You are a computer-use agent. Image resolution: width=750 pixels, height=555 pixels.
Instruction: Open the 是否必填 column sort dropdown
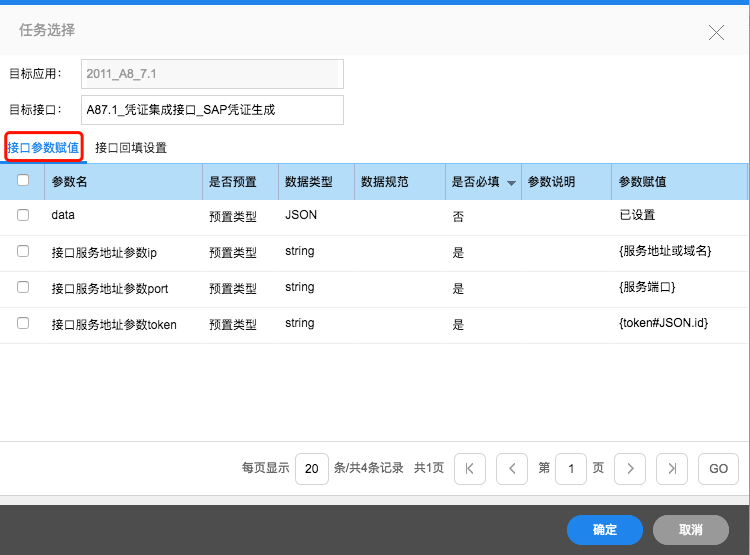(511, 183)
